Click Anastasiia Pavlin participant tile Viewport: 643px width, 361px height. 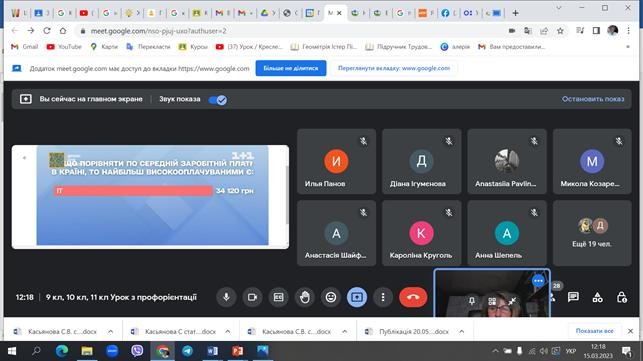click(507, 161)
